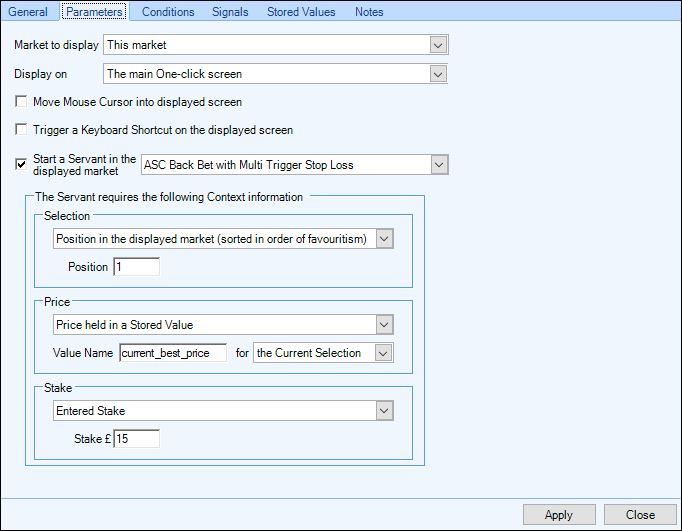Select the Signals tab
Image resolution: width=682 pixels, height=531 pixels.
(230, 12)
